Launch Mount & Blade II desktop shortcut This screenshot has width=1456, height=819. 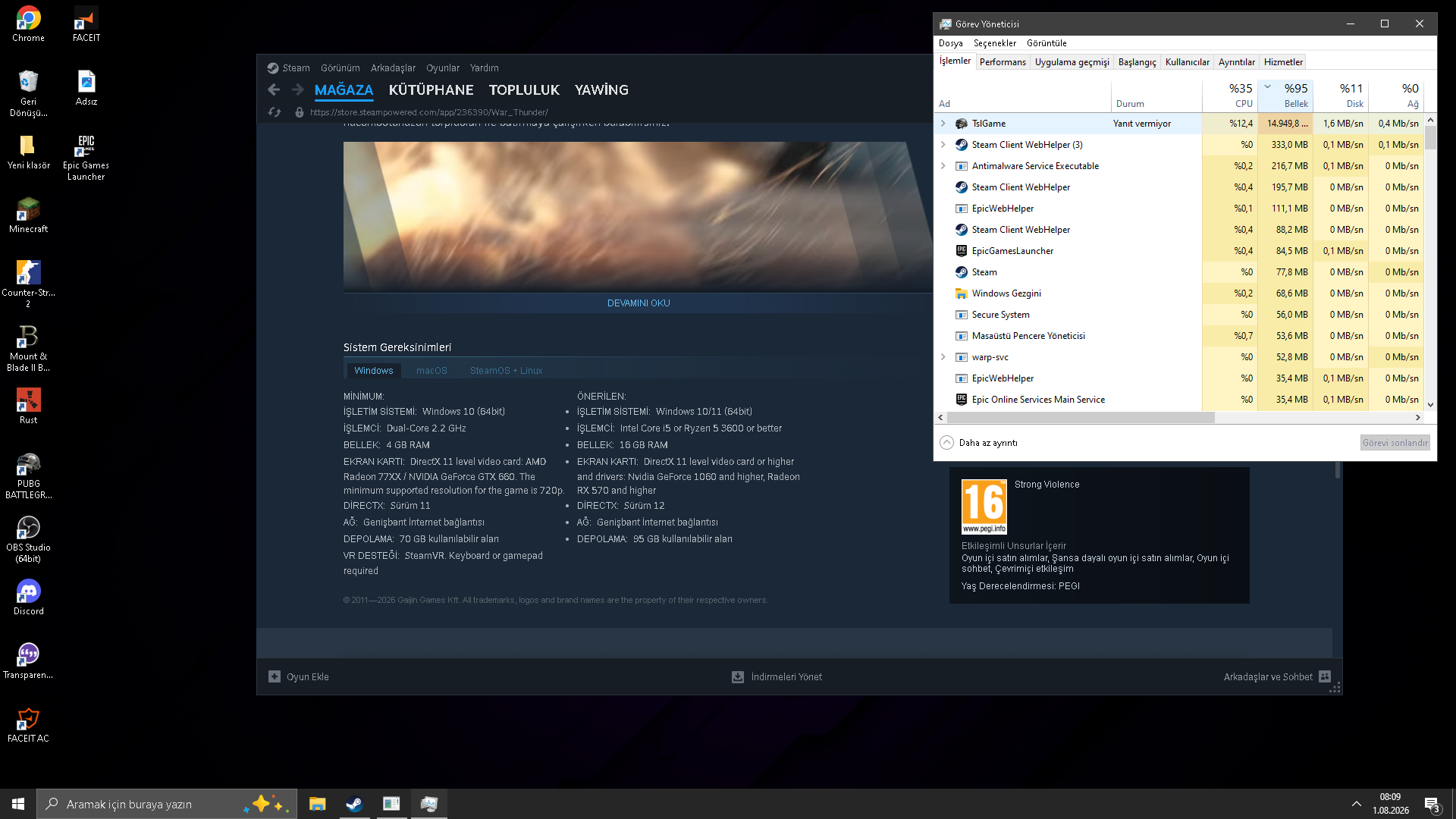coord(28,348)
